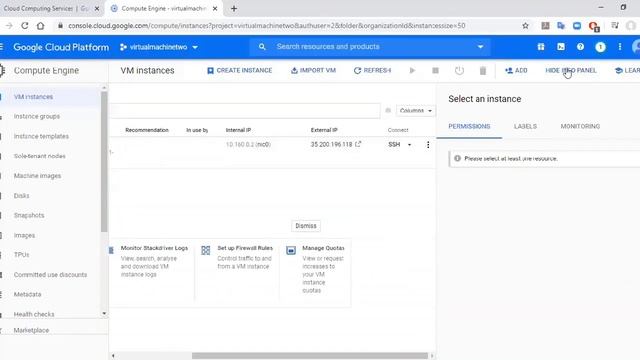Open a new browser tab
Viewport: 640px width, 360px height.
coord(234,9)
